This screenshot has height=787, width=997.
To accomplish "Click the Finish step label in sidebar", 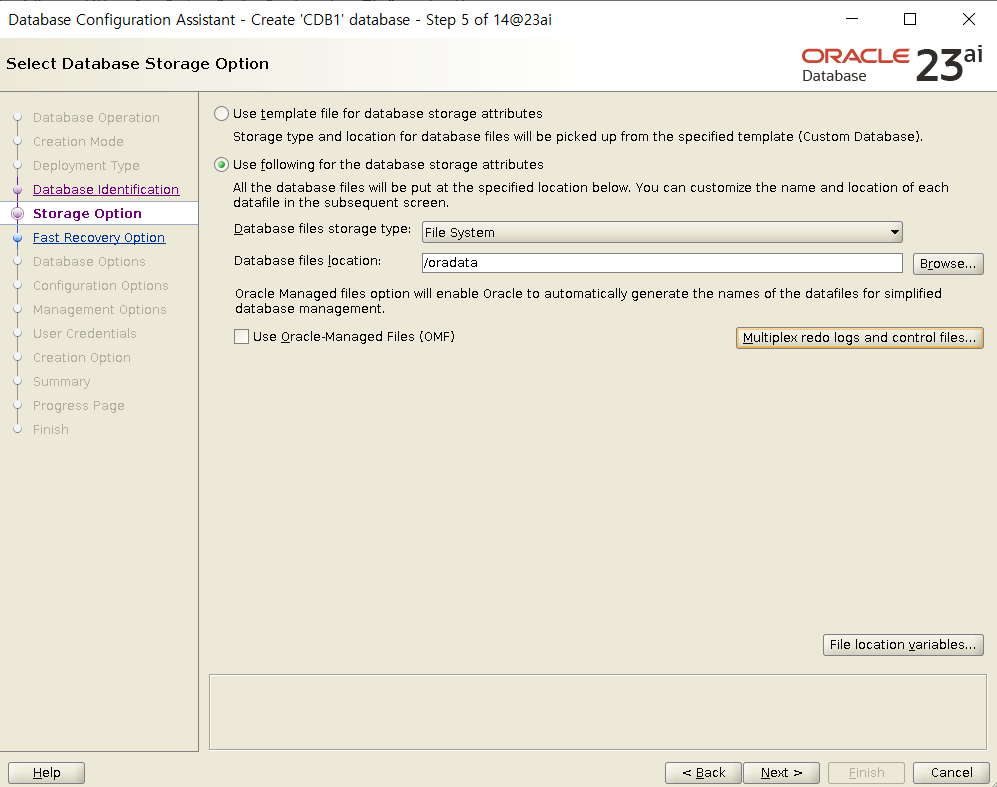I will tap(51, 430).
